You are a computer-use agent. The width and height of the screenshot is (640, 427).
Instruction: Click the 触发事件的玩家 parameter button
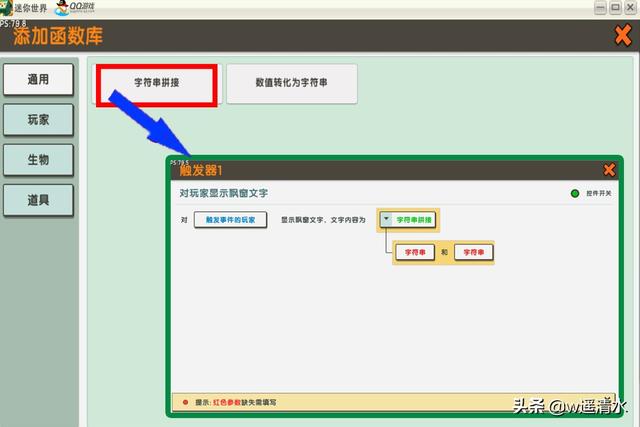[231, 220]
